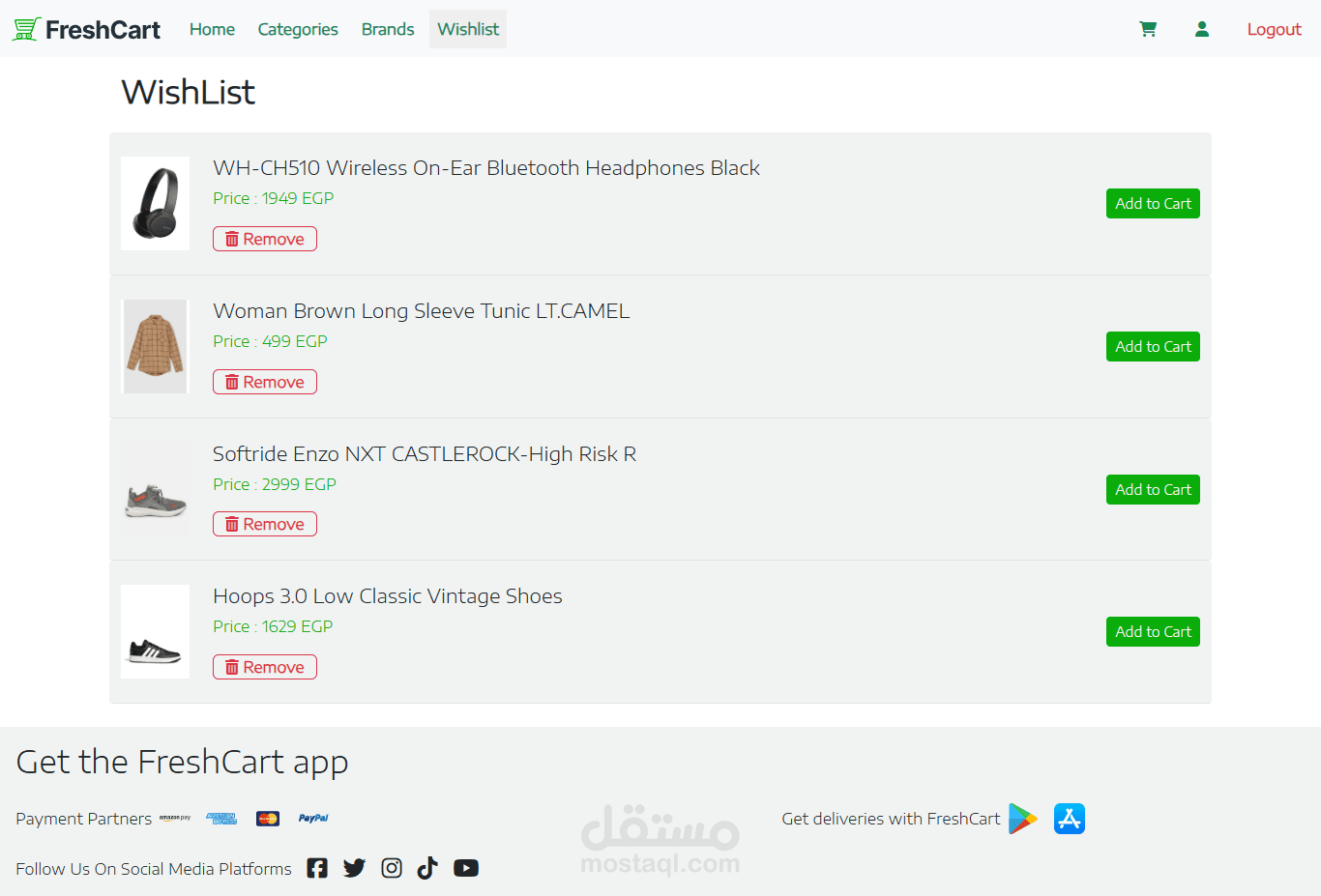Open the user profile icon
1321x896 pixels.
coord(1202,29)
